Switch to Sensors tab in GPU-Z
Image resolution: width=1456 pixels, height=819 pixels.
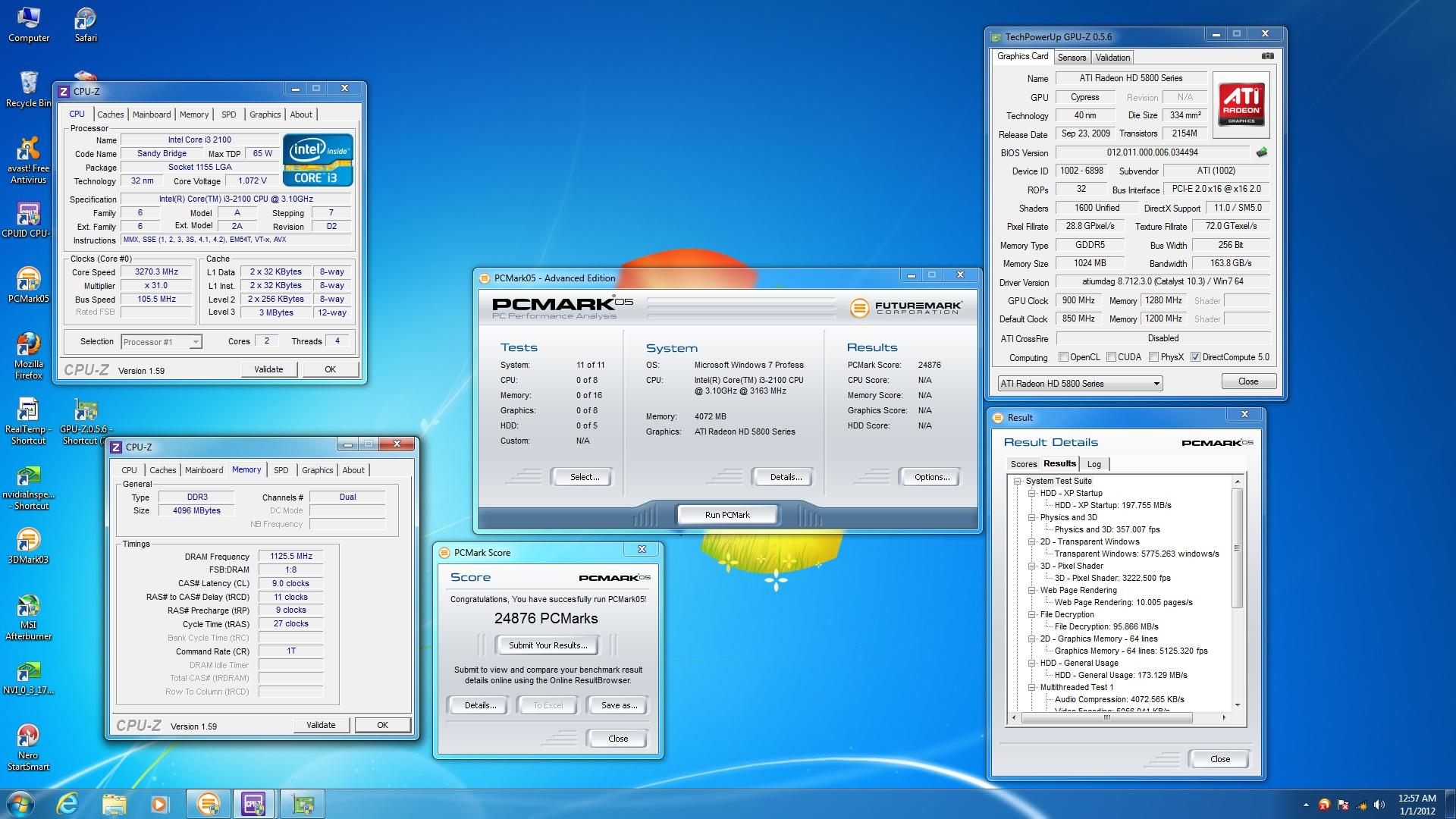point(1072,58)
